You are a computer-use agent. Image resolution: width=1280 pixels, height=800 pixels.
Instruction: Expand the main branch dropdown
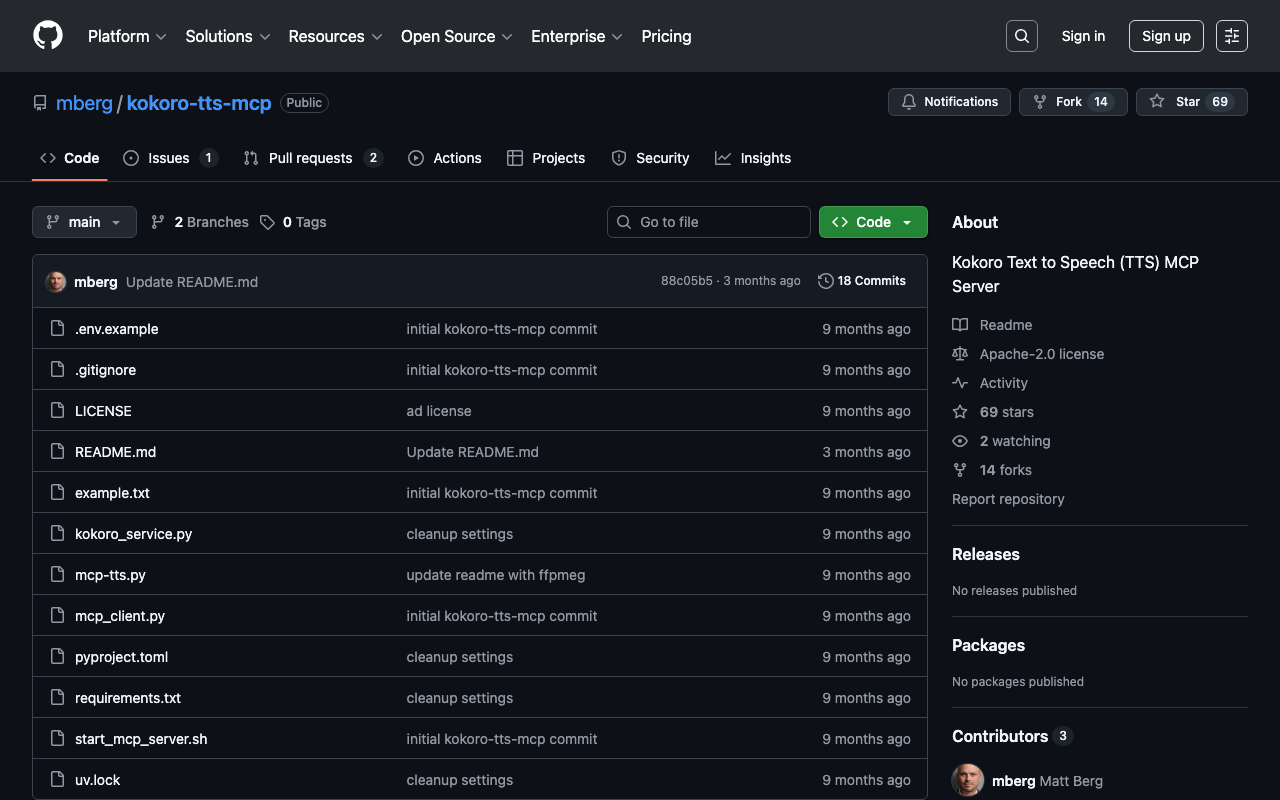(84, 222)
